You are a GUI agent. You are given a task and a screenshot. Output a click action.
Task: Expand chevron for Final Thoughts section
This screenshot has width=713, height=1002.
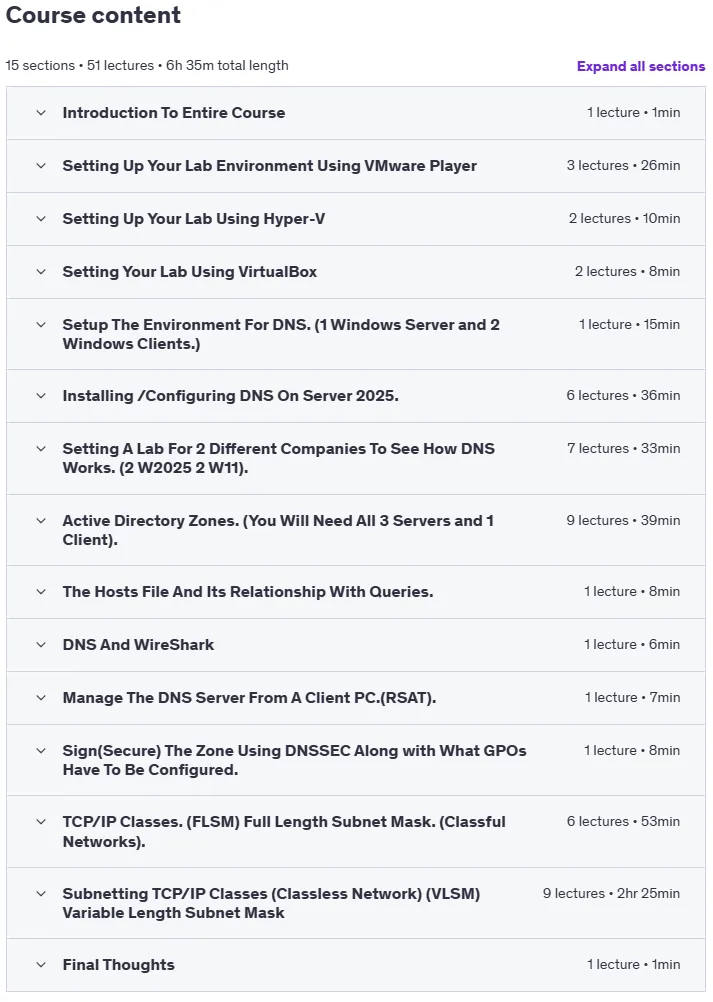[41, 964]
